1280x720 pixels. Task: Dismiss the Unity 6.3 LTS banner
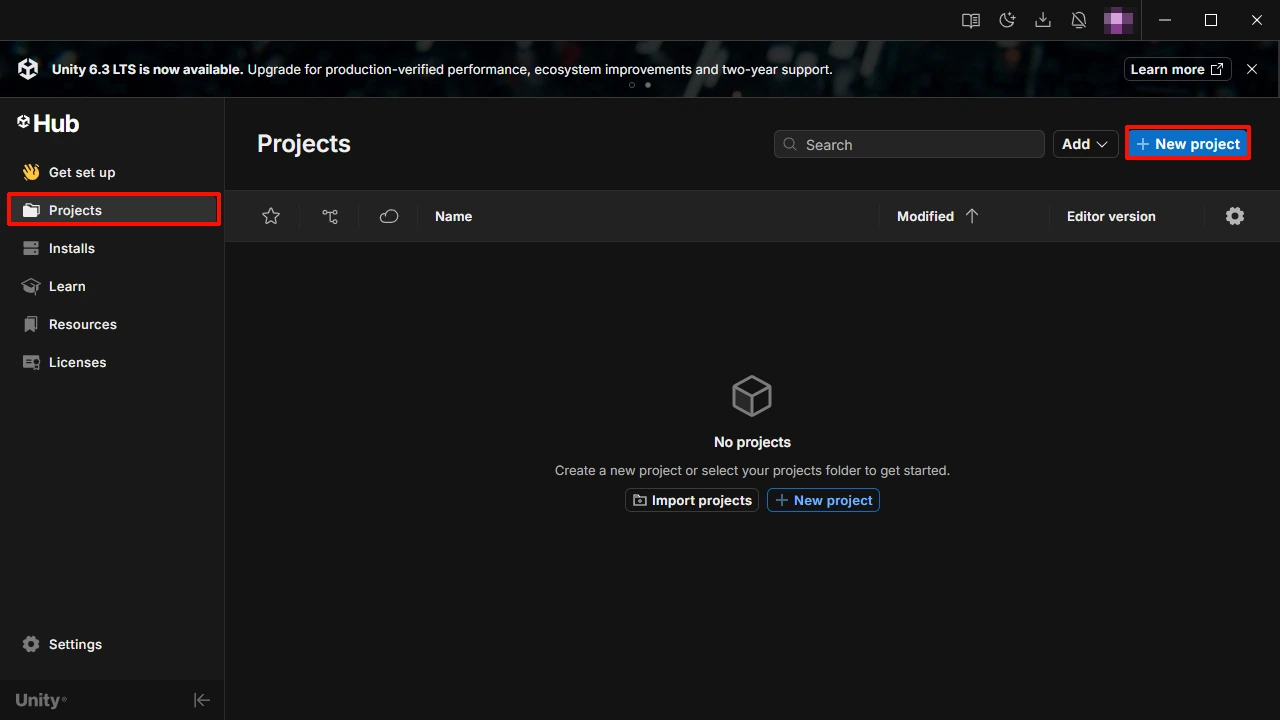1252,69
